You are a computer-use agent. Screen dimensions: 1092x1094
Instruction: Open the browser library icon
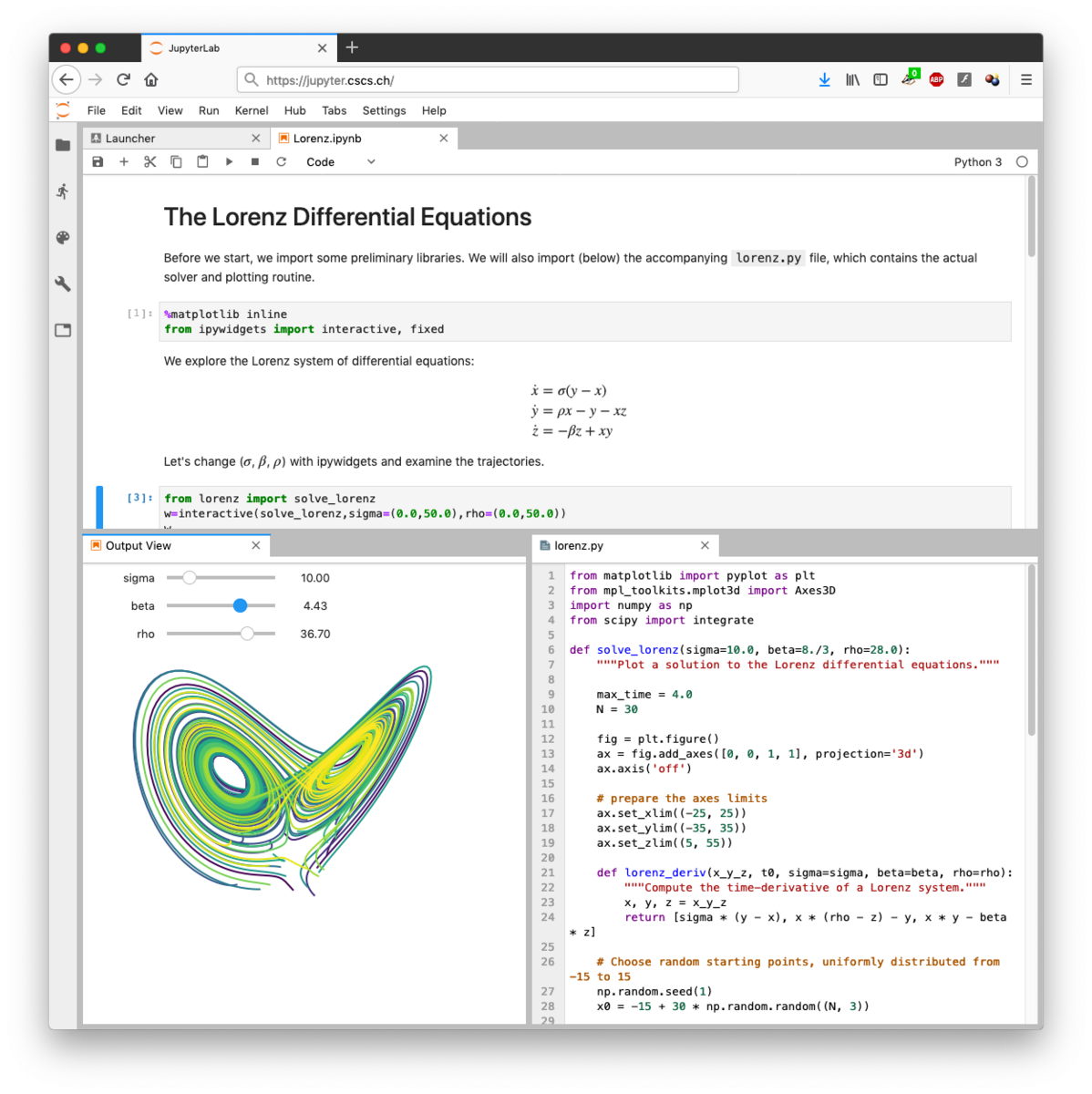click(x=852, y=80)
